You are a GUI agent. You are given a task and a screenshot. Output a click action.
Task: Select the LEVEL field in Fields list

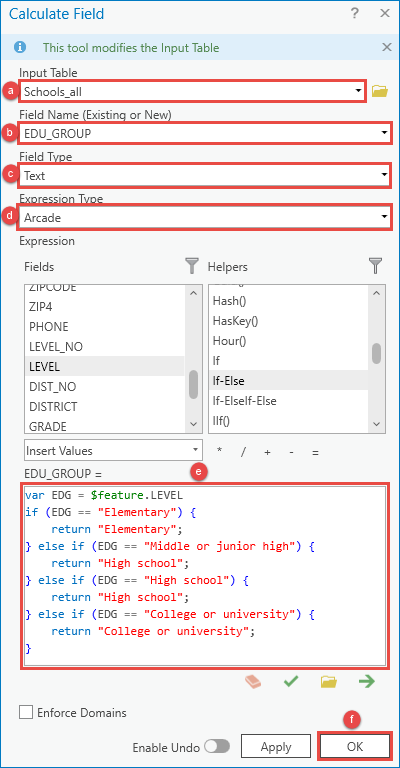[x=104, y=366]
